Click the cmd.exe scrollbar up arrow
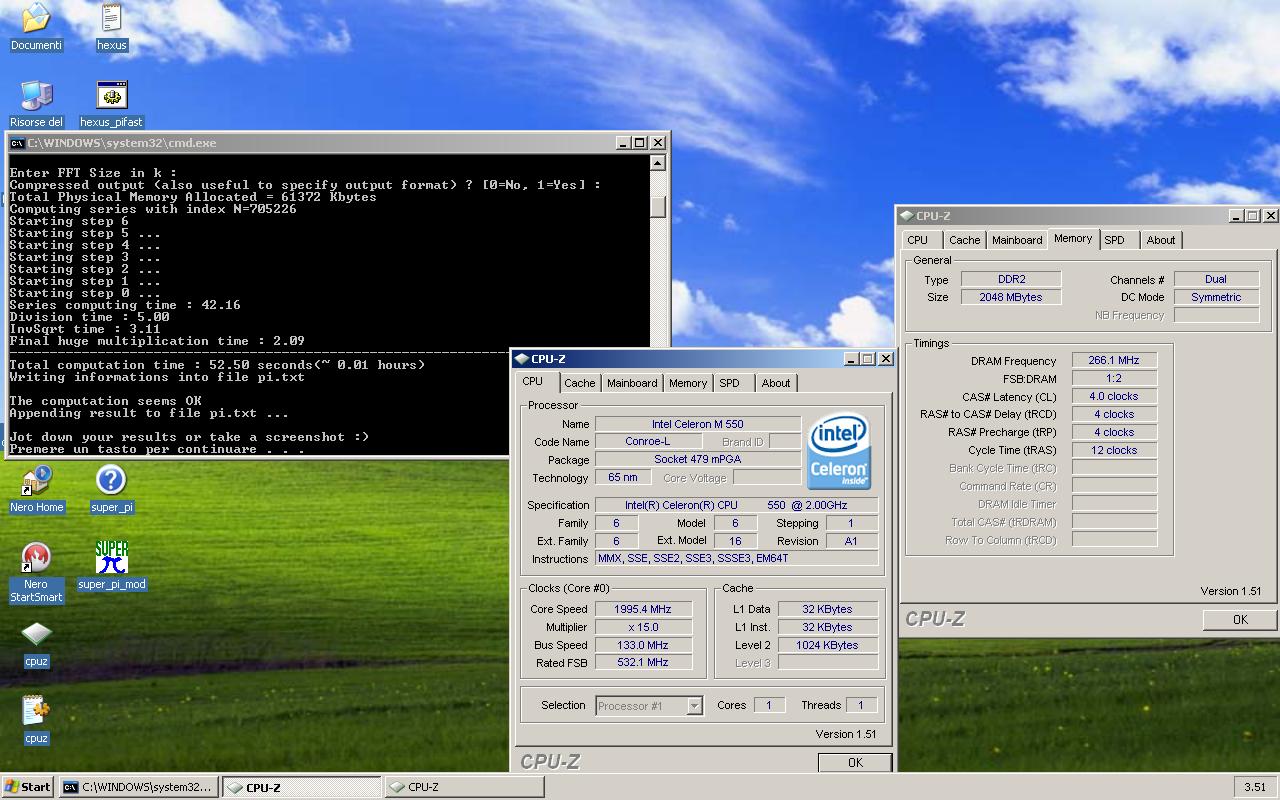 click(x=658, y=161)
